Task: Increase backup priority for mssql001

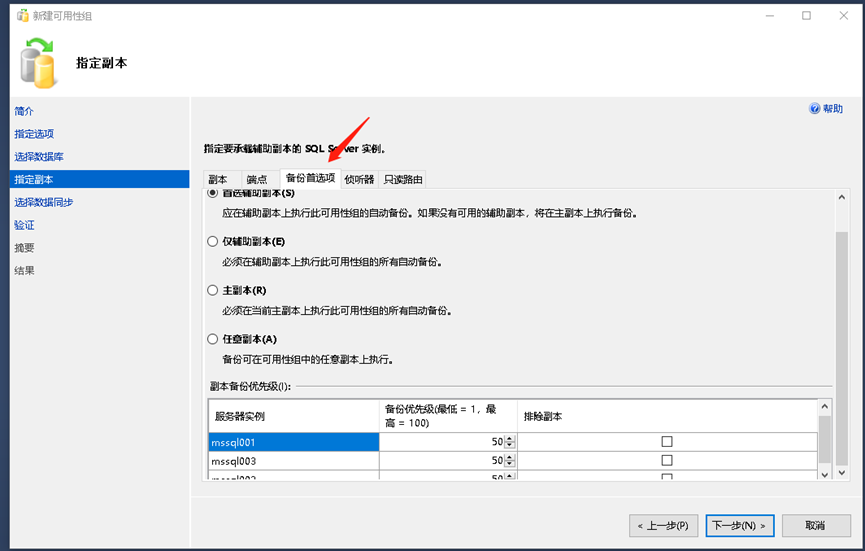Action: tap(510, 439)
